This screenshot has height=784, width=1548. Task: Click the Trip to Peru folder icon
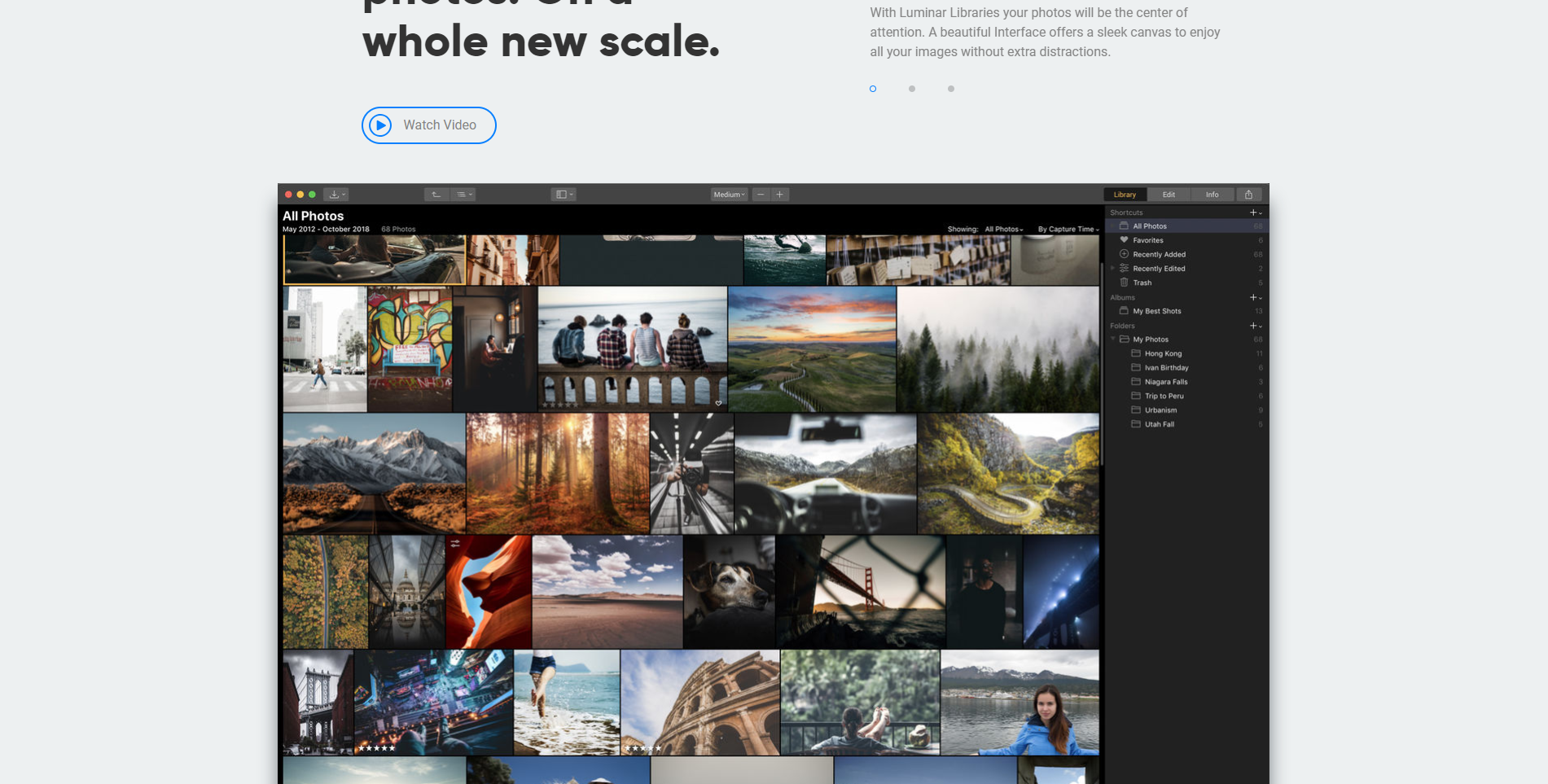tap(1136, 396)
